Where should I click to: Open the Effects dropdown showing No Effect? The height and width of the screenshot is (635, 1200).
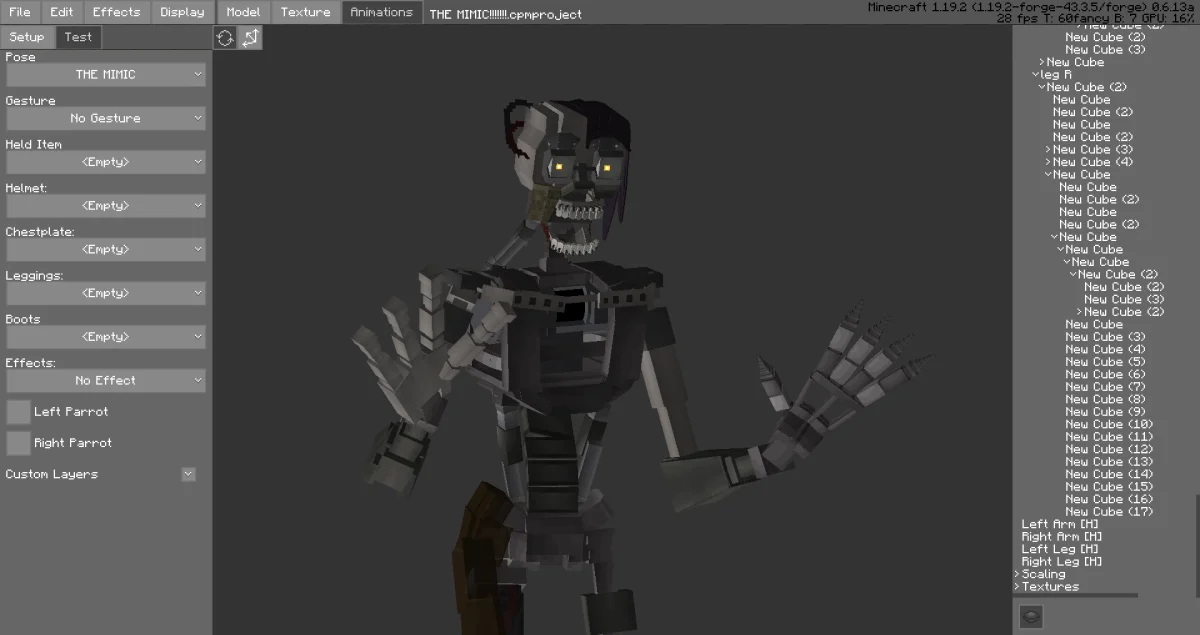[105, 381]
